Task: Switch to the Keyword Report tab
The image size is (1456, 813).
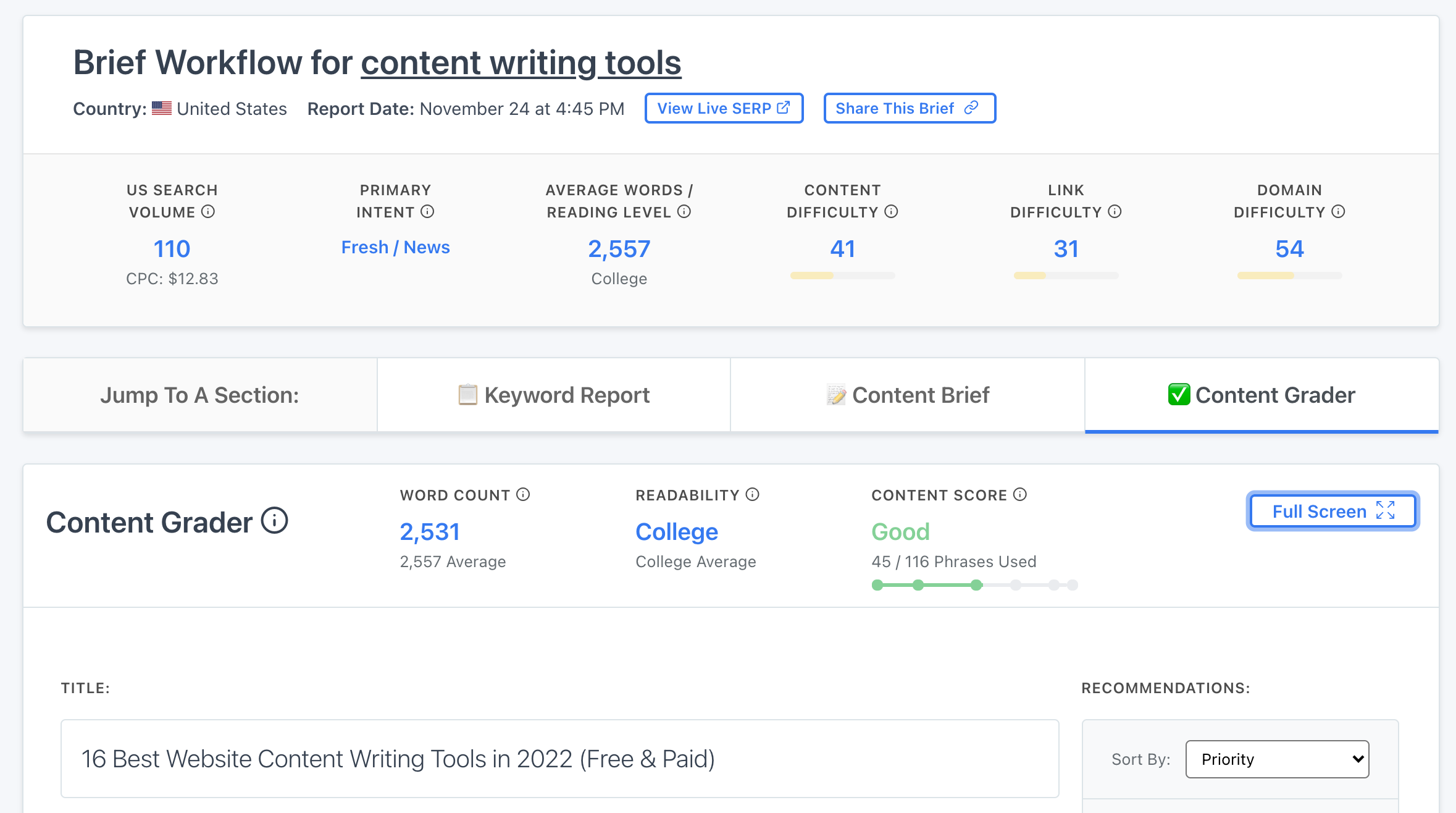Action: click(x=554, y=395)
